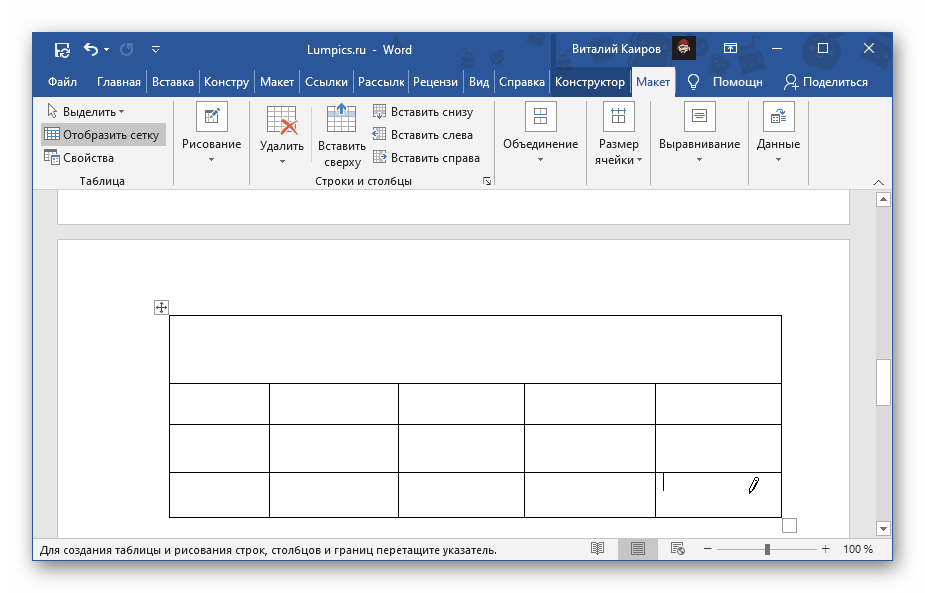Click Вставить снизу insert below
Screen dimensions: 925x593
(423, 112)
